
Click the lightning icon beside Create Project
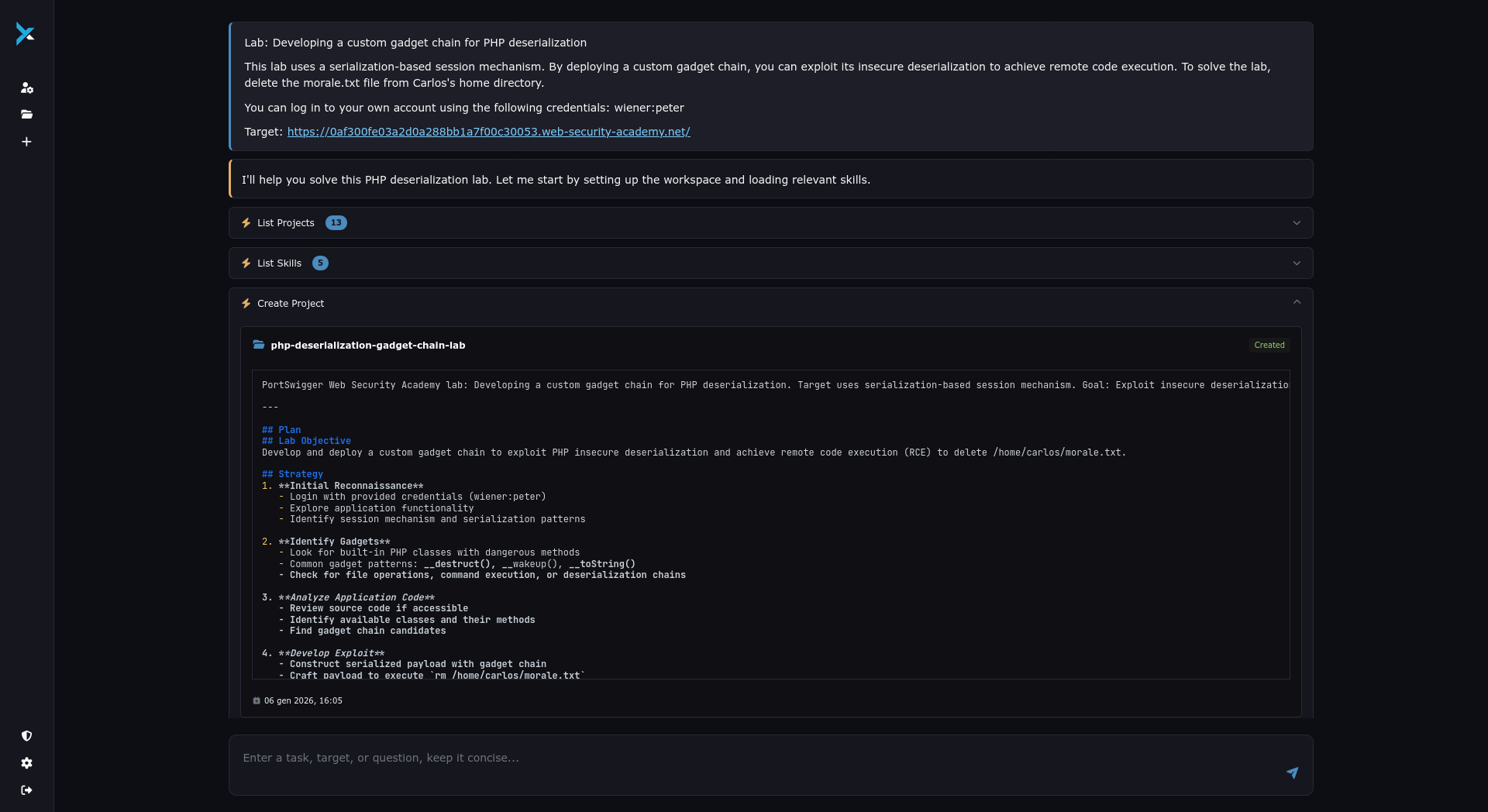246,303
